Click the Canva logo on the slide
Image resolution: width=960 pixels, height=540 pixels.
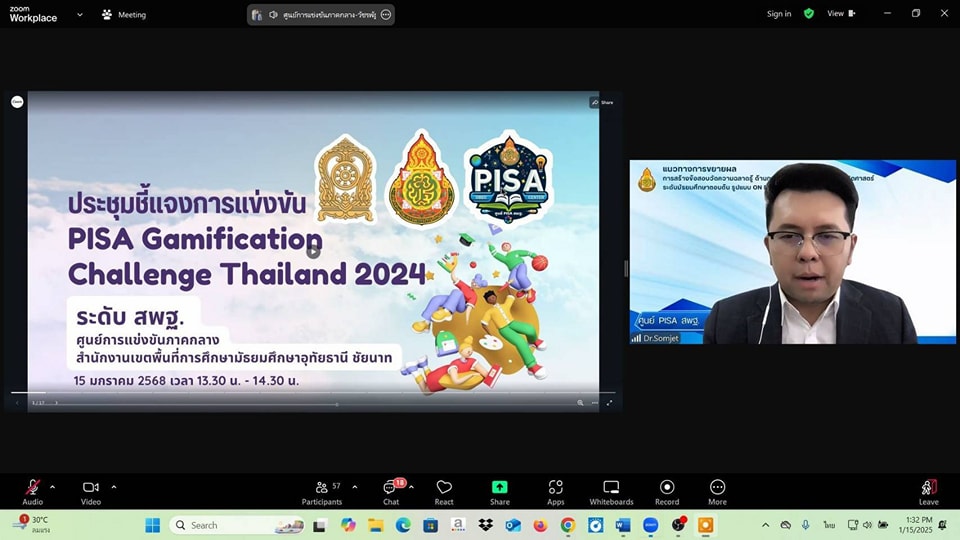(x=17, y=102)
